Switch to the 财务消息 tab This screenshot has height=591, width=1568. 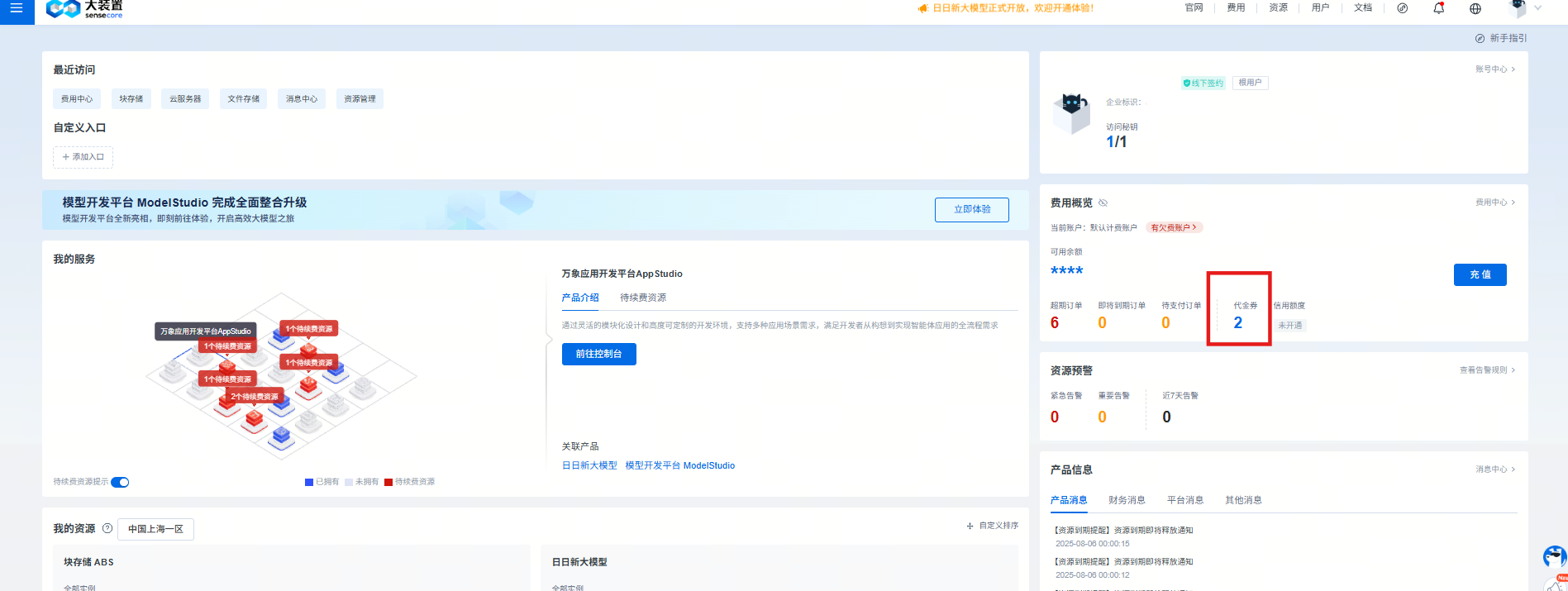coord(1127,500)
